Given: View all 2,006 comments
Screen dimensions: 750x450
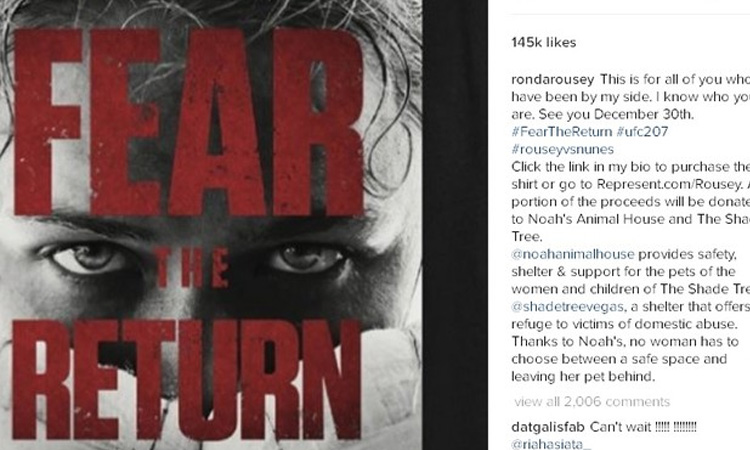Looking at the screenshot, I should coord(592,401).
